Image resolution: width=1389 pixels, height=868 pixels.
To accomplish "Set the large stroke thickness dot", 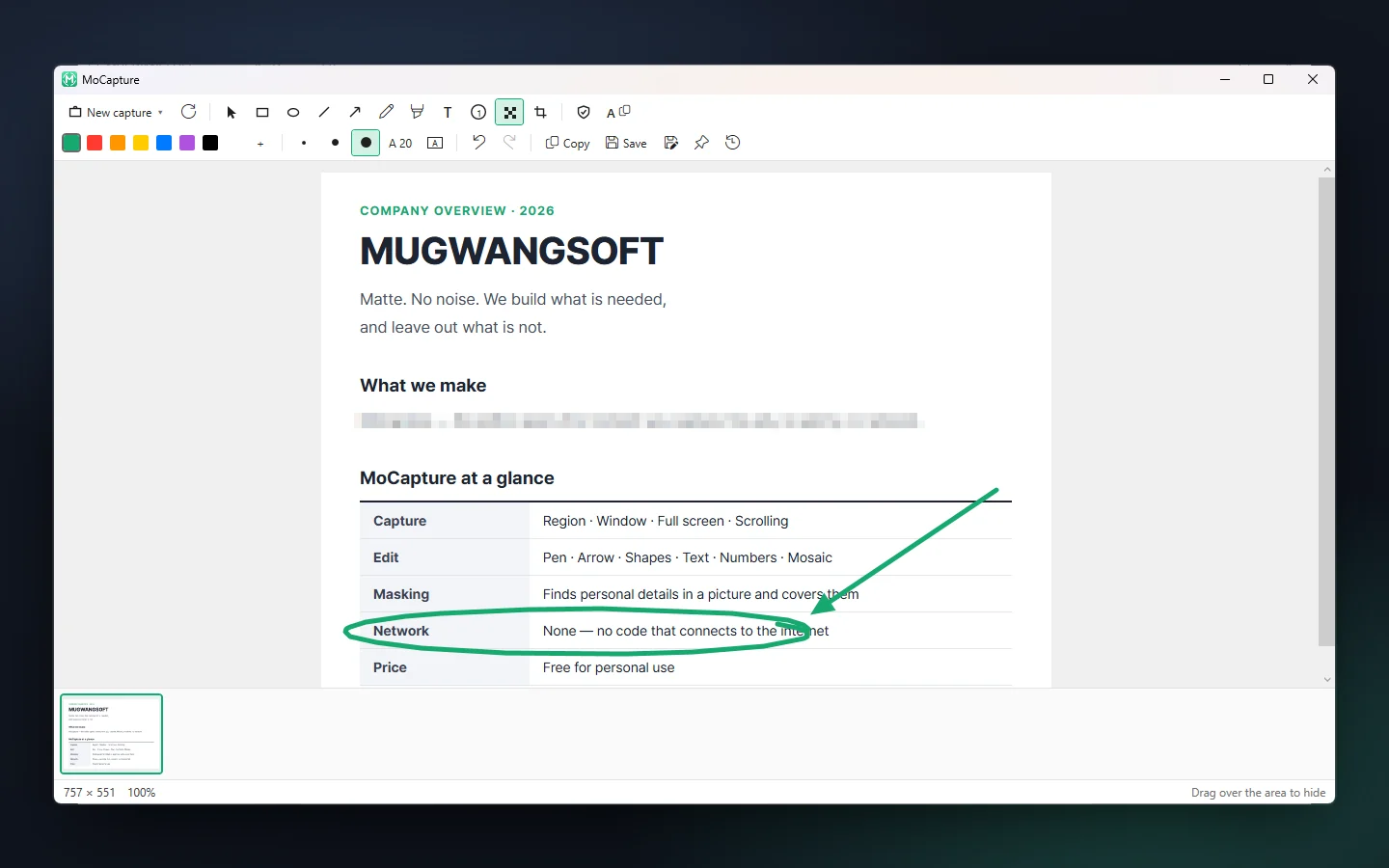I will [366, 143].
